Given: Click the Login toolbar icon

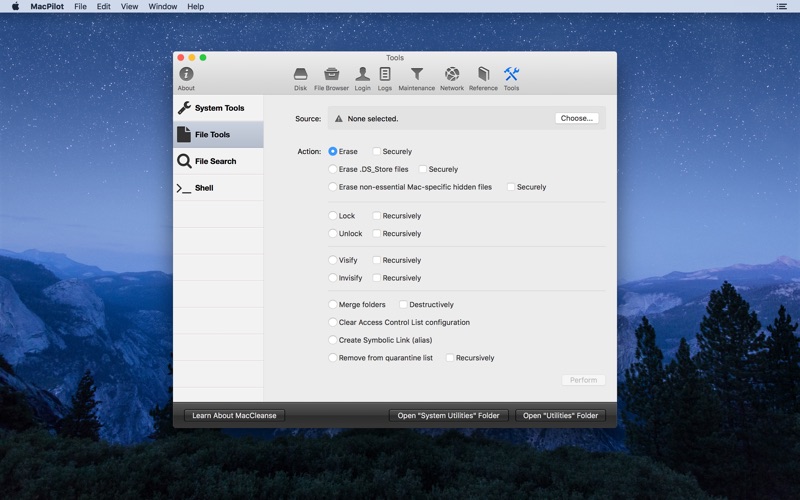Looking at the screenshot, I should click(362, 75).
